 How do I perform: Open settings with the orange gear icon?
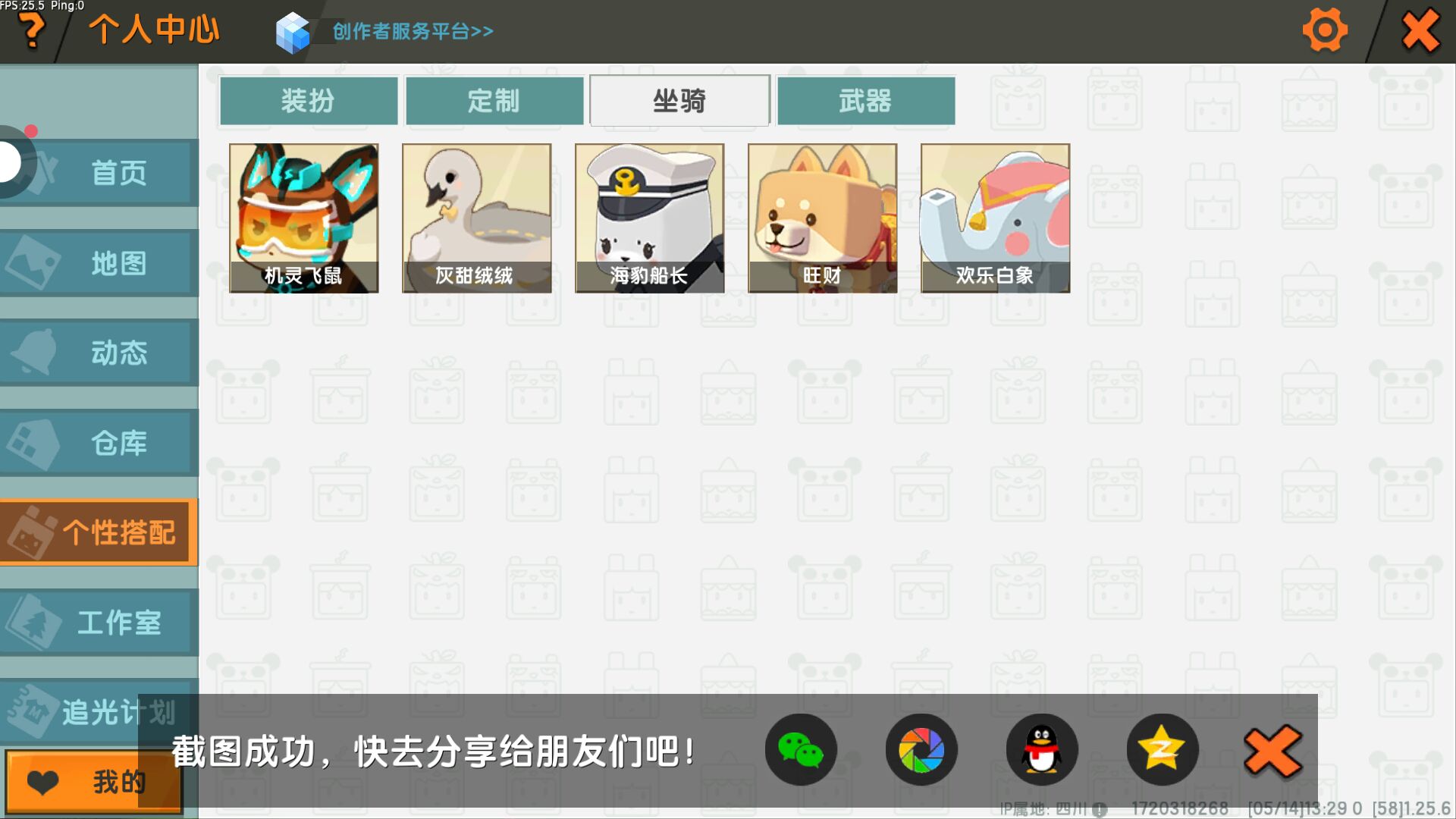tap(1325, 30)
